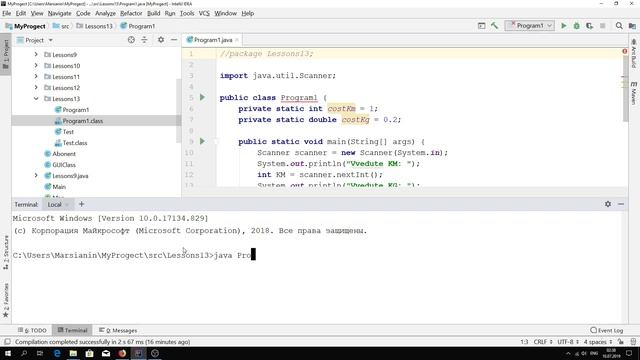Image resolution: width=640 pixels, height=360 pixels.
Task: Start debugging with the Debug bug icon
Action: coord(576,26)
